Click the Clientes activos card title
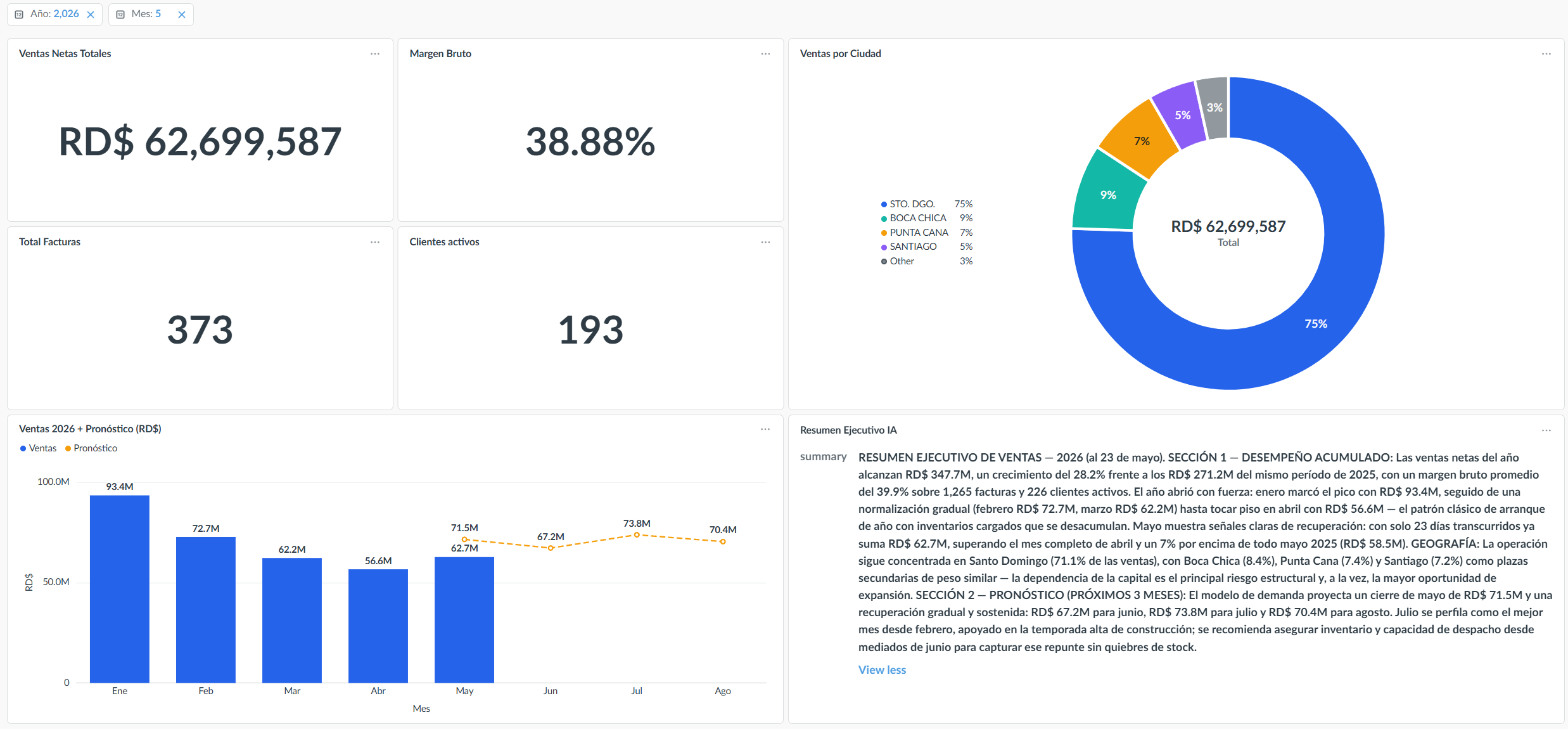The width and height of the screenshot is (1568, 729). 444,242
